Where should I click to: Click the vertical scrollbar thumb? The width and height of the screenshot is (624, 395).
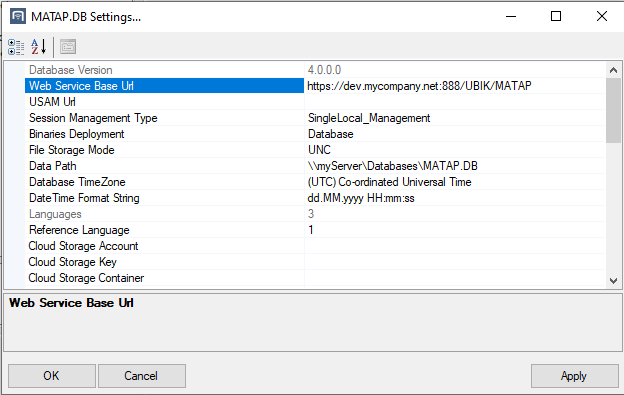(613, 110)
